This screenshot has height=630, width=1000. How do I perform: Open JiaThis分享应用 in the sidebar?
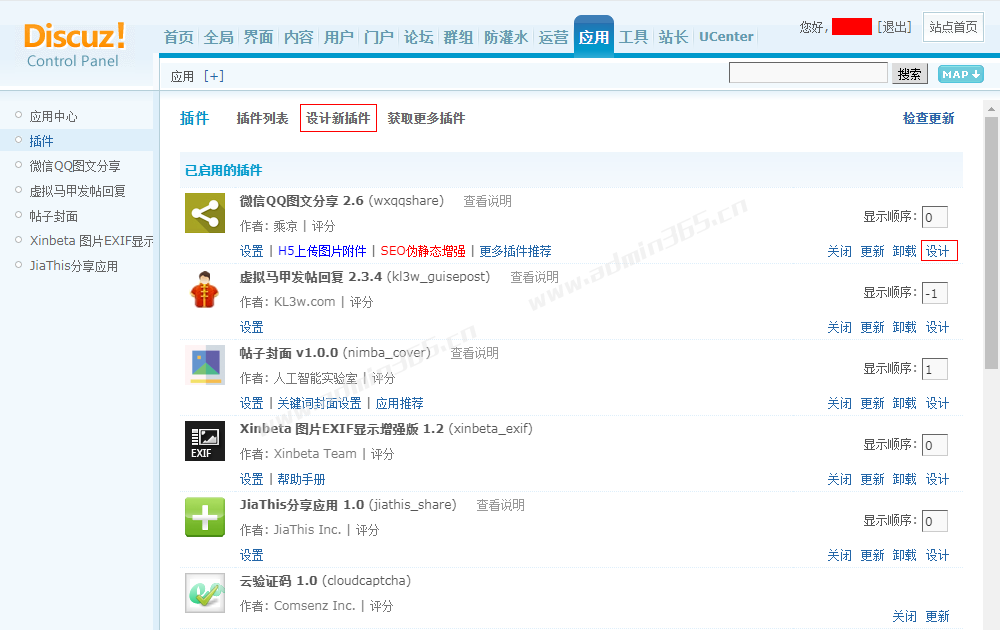click(x=73, y=266)
